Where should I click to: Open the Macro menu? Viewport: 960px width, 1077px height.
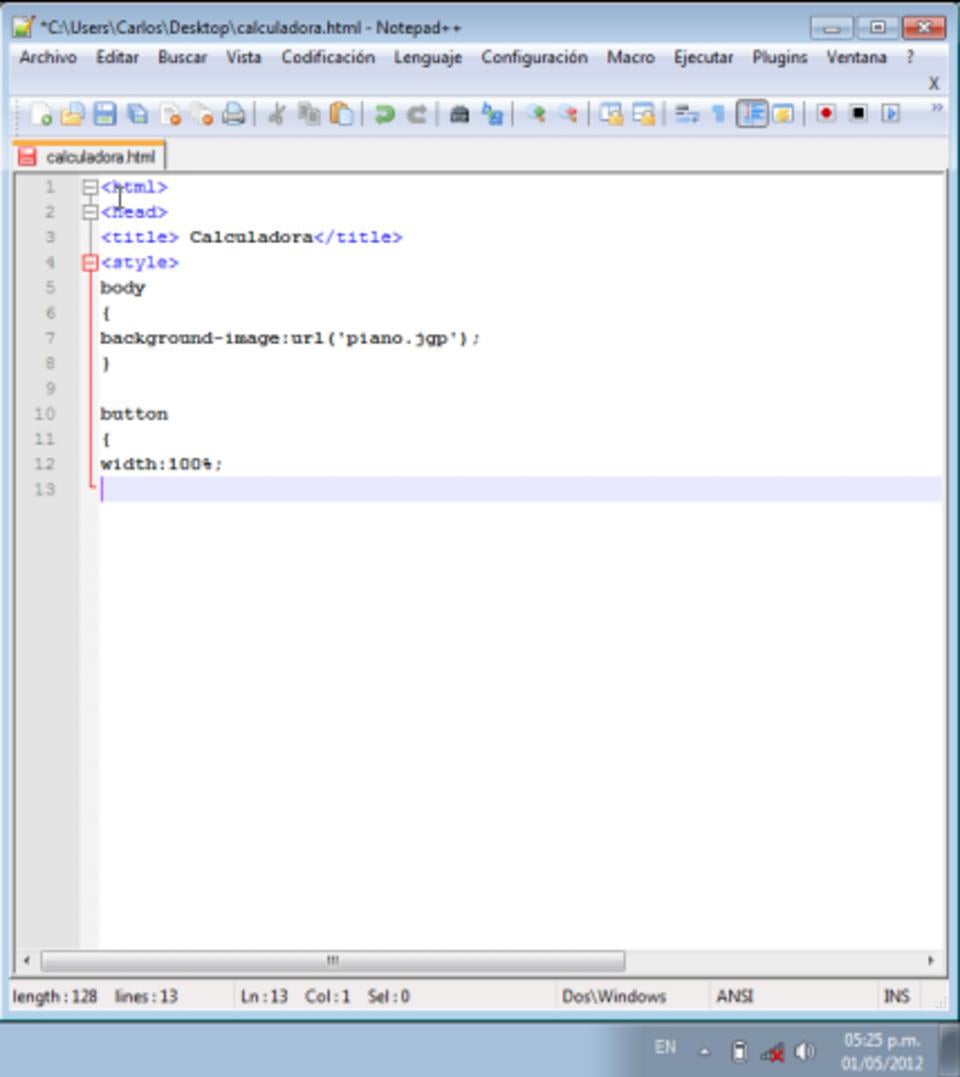pyautogui.click(x=630, y=57)
